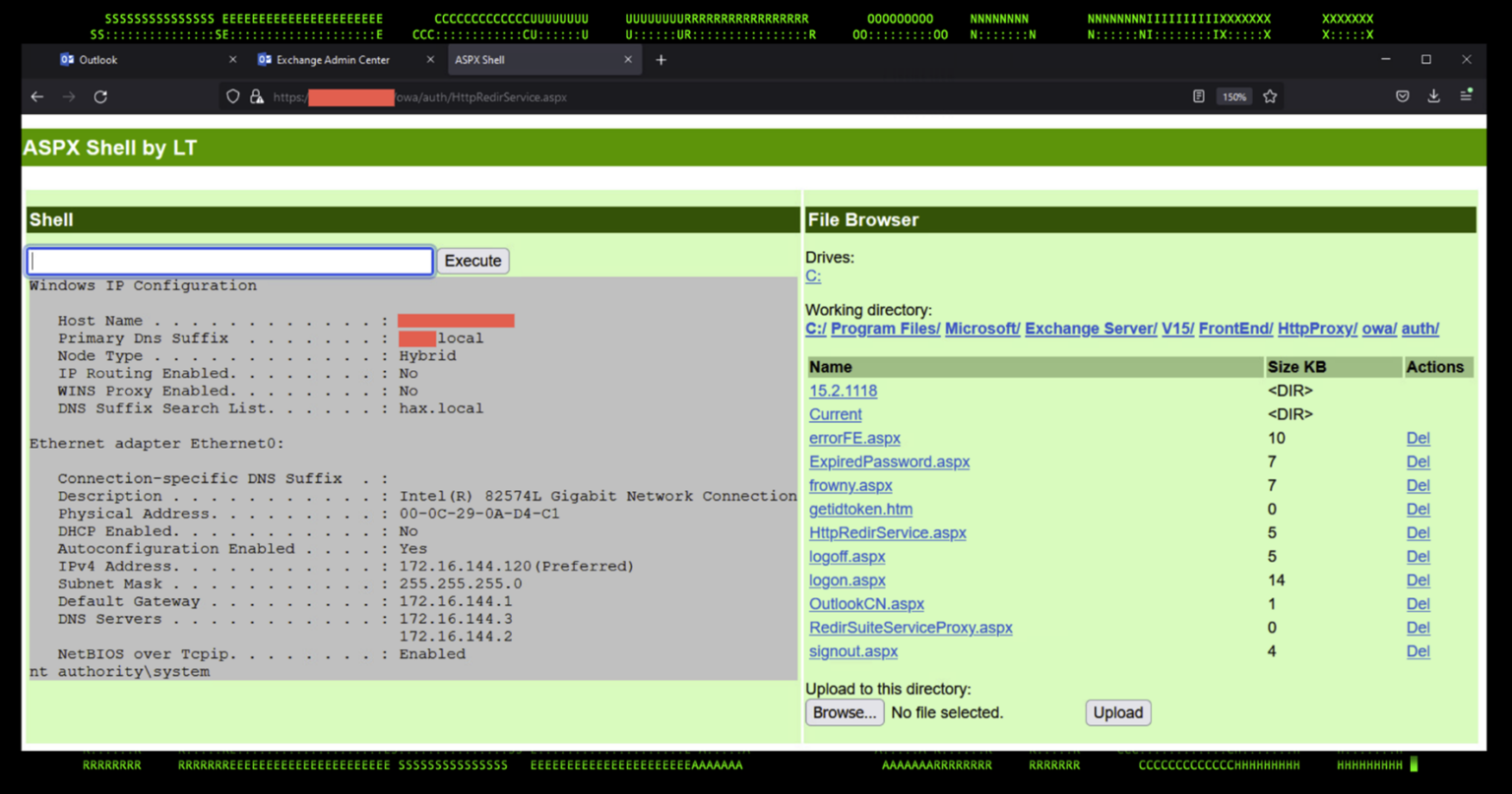Delete signout.aspx via its Del link
Screen dimensions: 1512x794
(x=1417, y=650)
